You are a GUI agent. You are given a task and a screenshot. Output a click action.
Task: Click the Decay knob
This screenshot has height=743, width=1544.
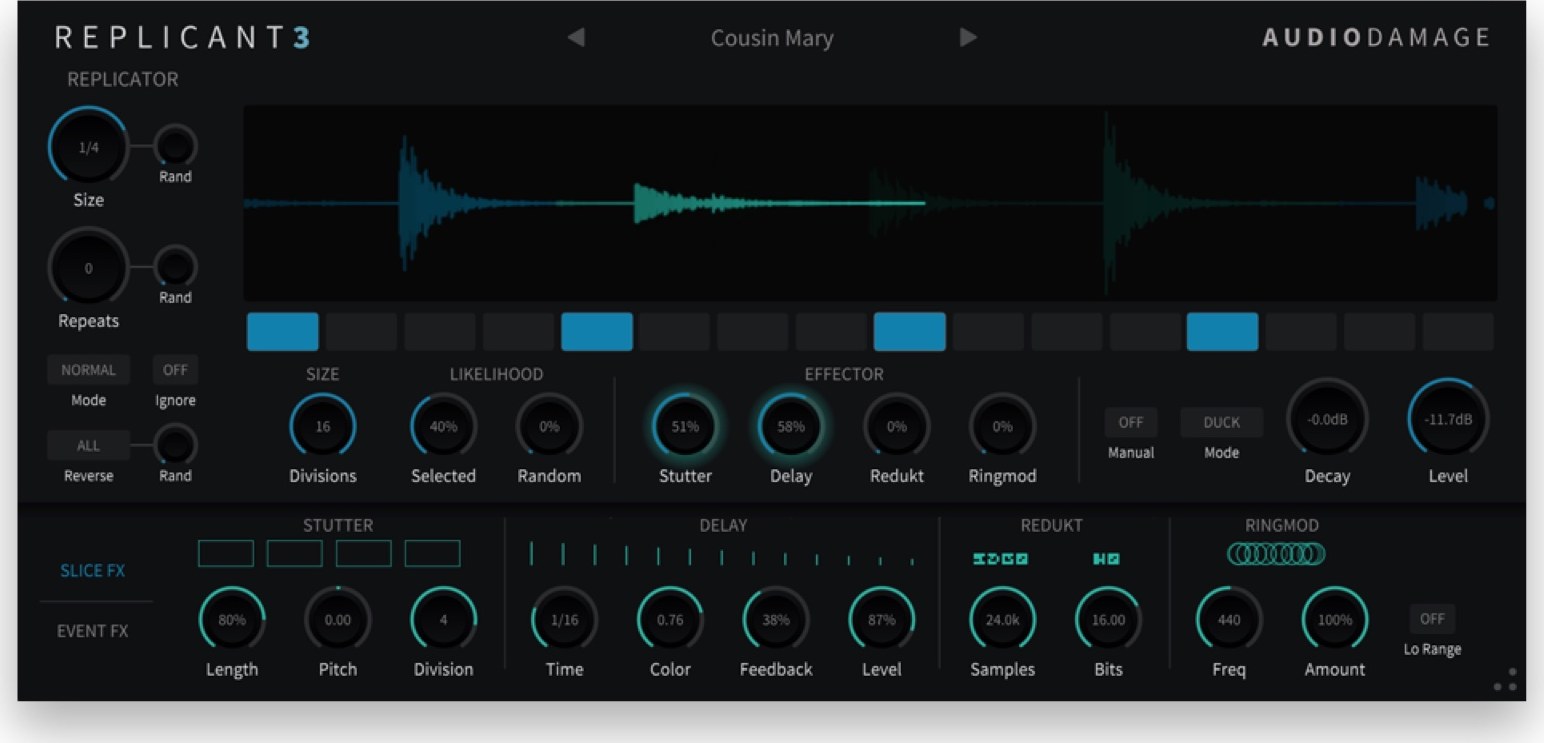1327,419
